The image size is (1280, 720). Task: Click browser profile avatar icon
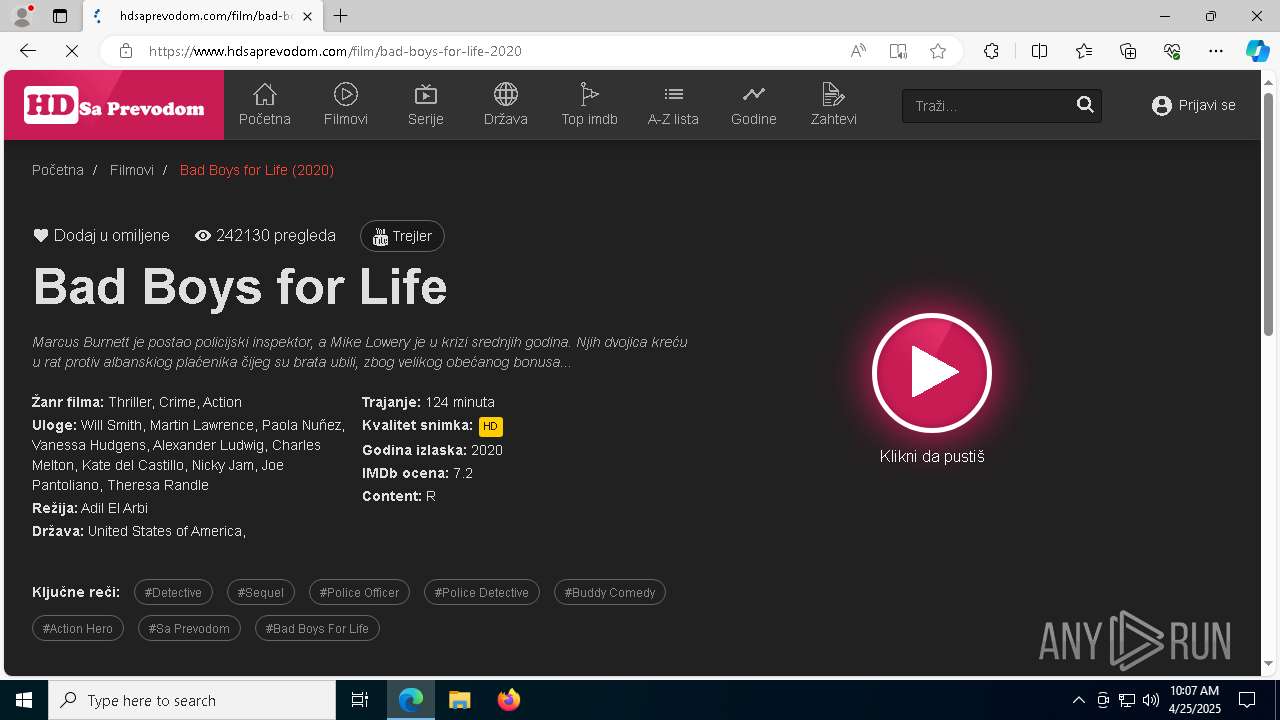coord(22,16)
